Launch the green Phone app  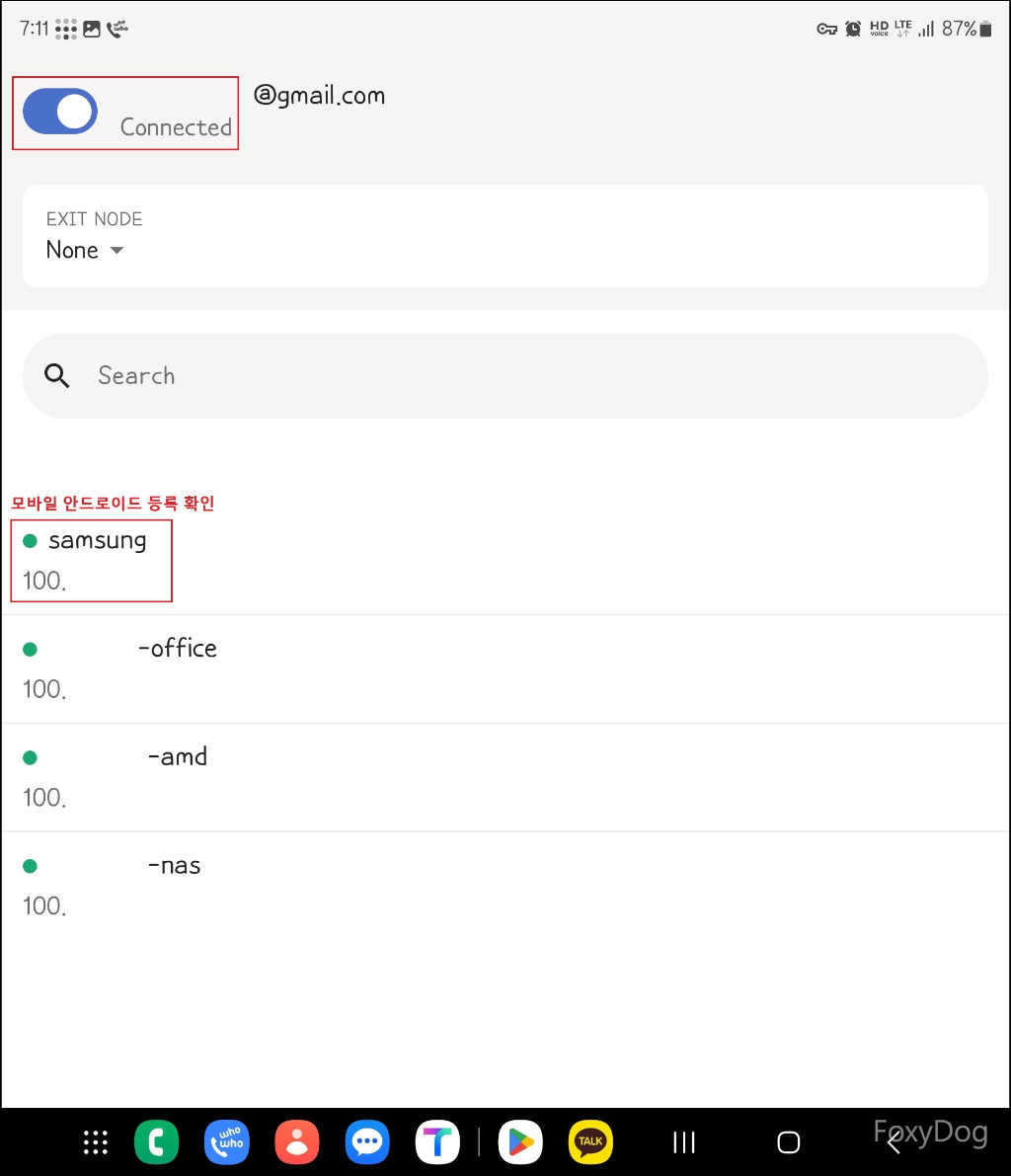tap(156, 1142)
